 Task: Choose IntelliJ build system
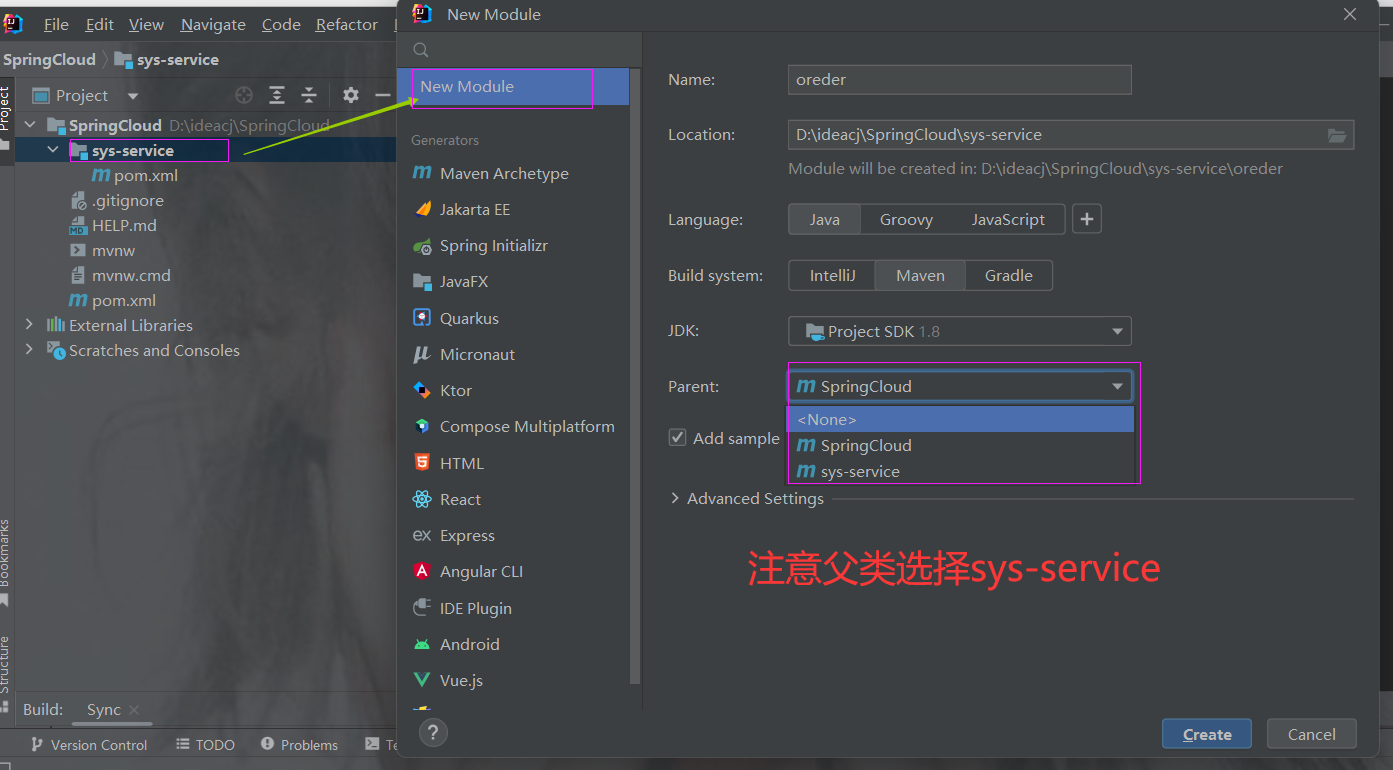(832, 275)
